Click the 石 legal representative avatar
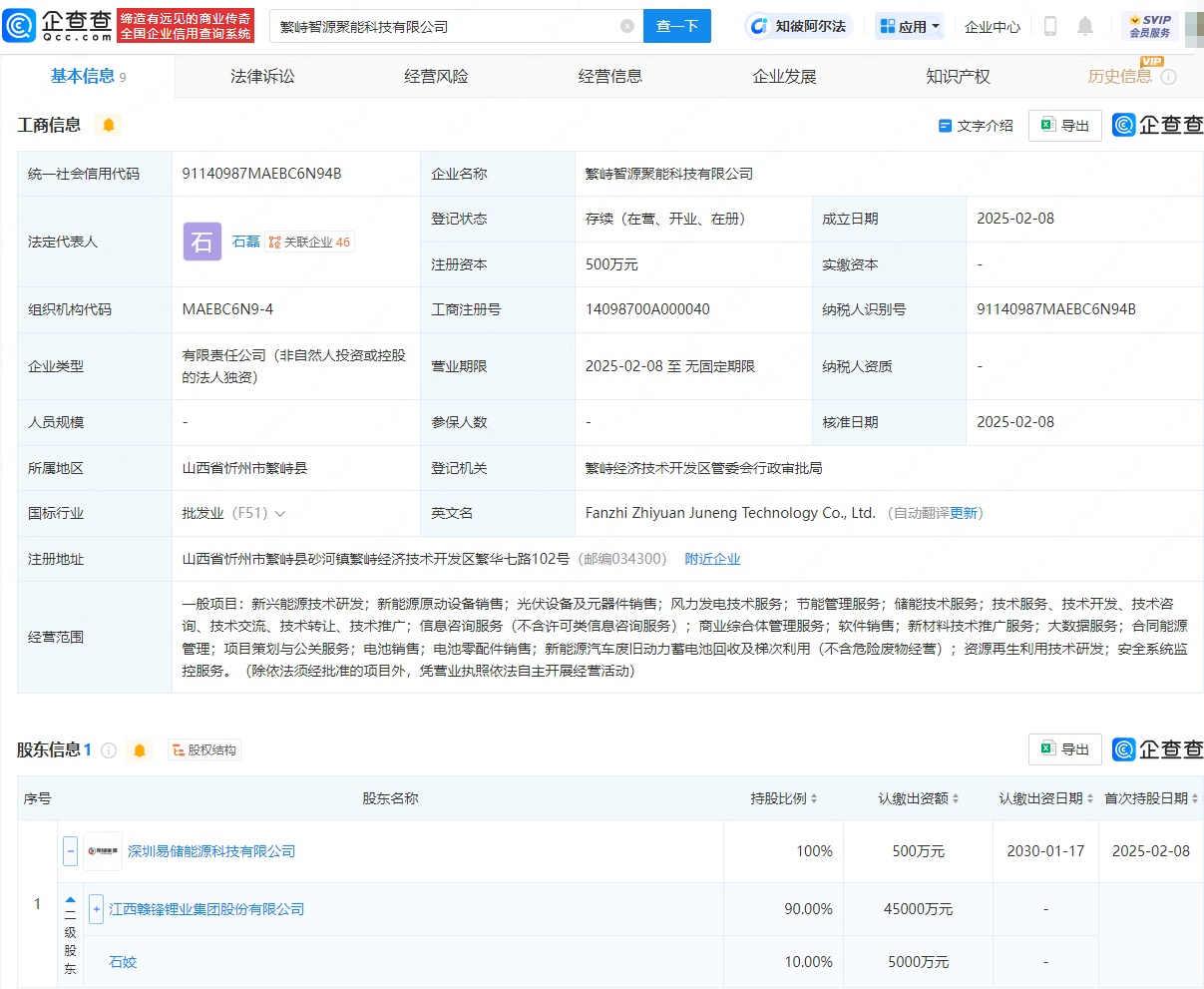Image resolution: width=1204 pixels, height=989 pixels. (x=201, y=242)
